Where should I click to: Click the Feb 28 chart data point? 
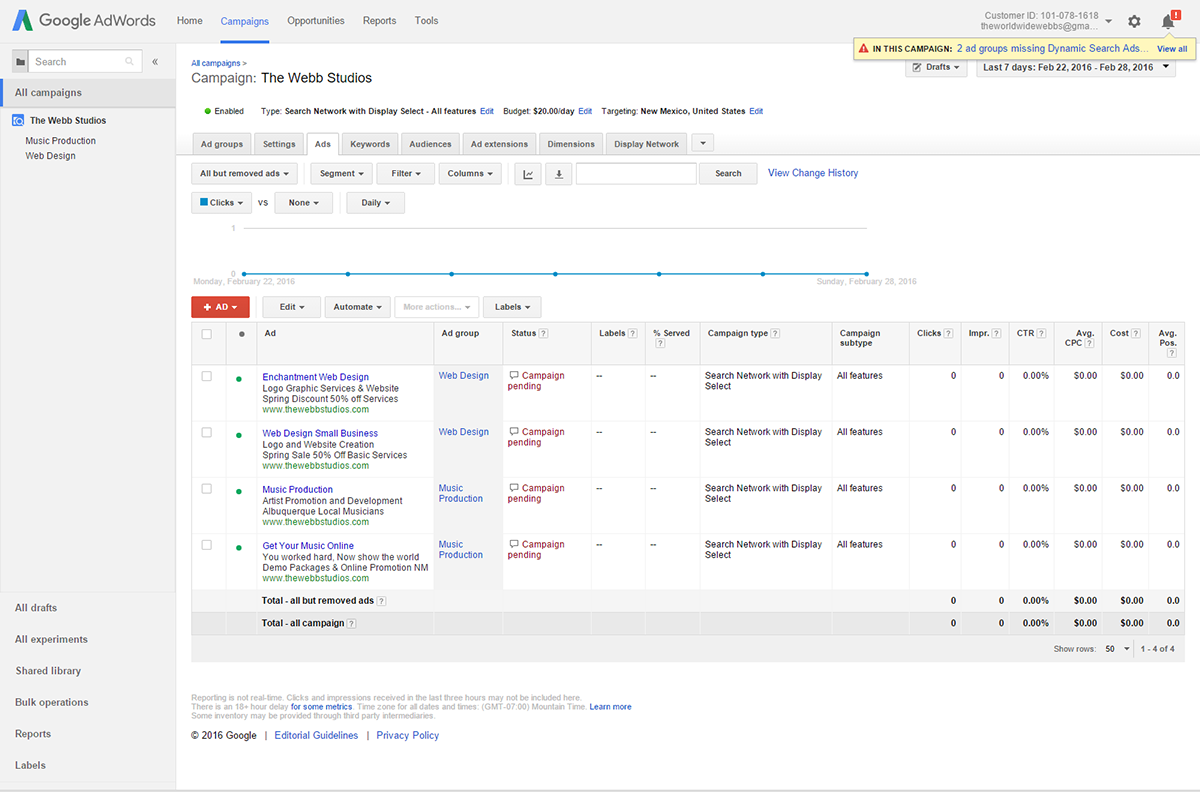[x=866, y=273]
